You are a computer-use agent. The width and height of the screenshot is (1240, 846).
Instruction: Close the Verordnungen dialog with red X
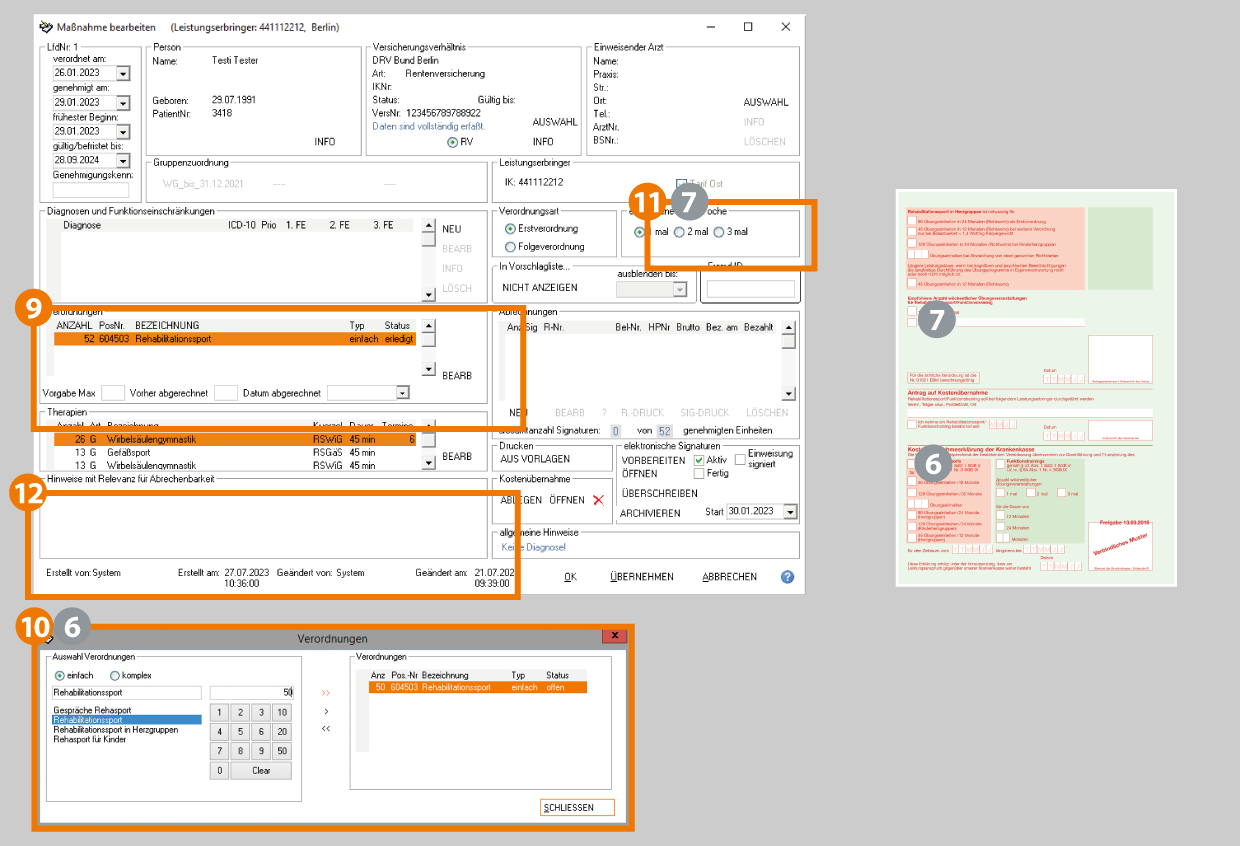[x=613, y=636]
